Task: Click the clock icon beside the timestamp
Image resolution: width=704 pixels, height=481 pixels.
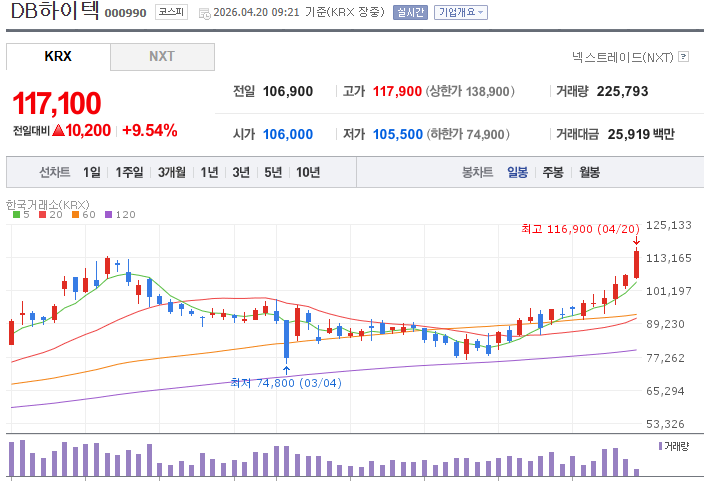Action: 205,13
